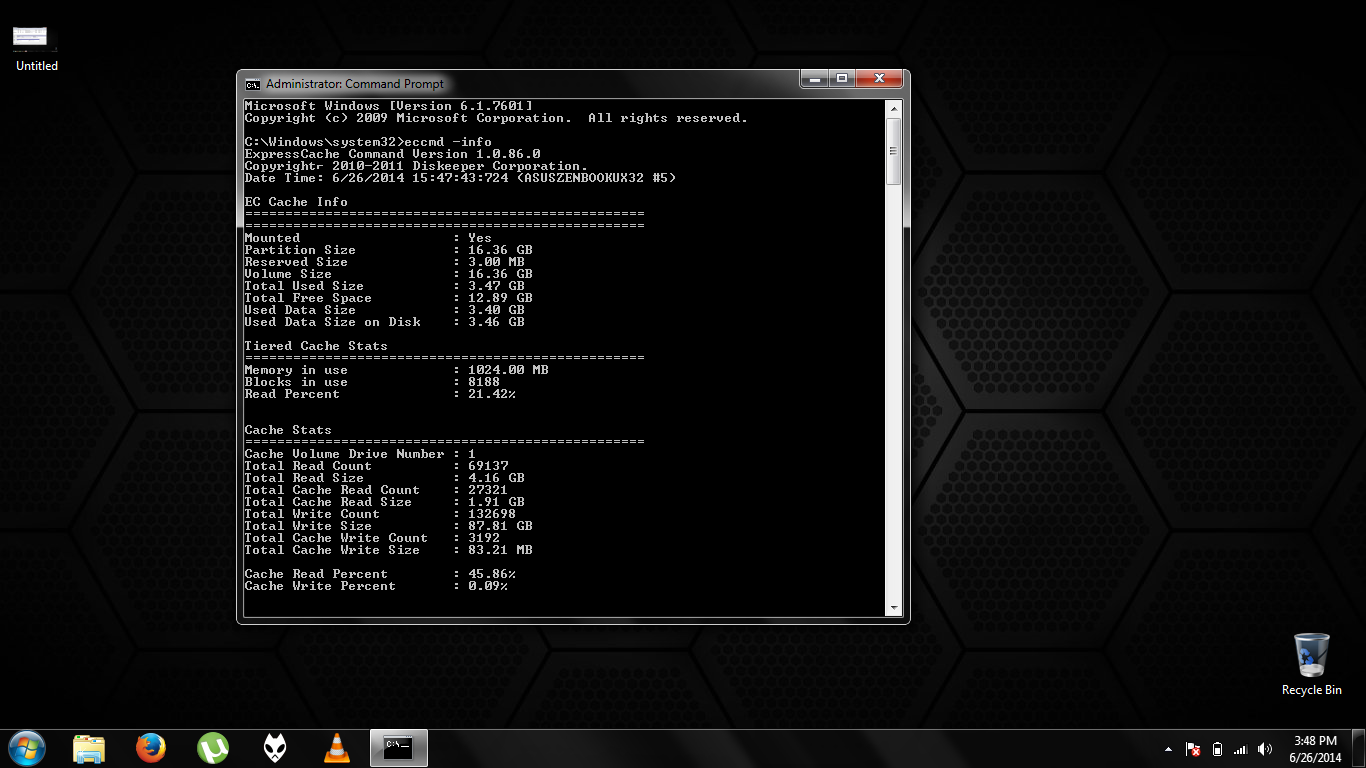Open Windows Explorer from the taskbar
The height and width of the screenshot is (768, 1366).
(89, 748)
